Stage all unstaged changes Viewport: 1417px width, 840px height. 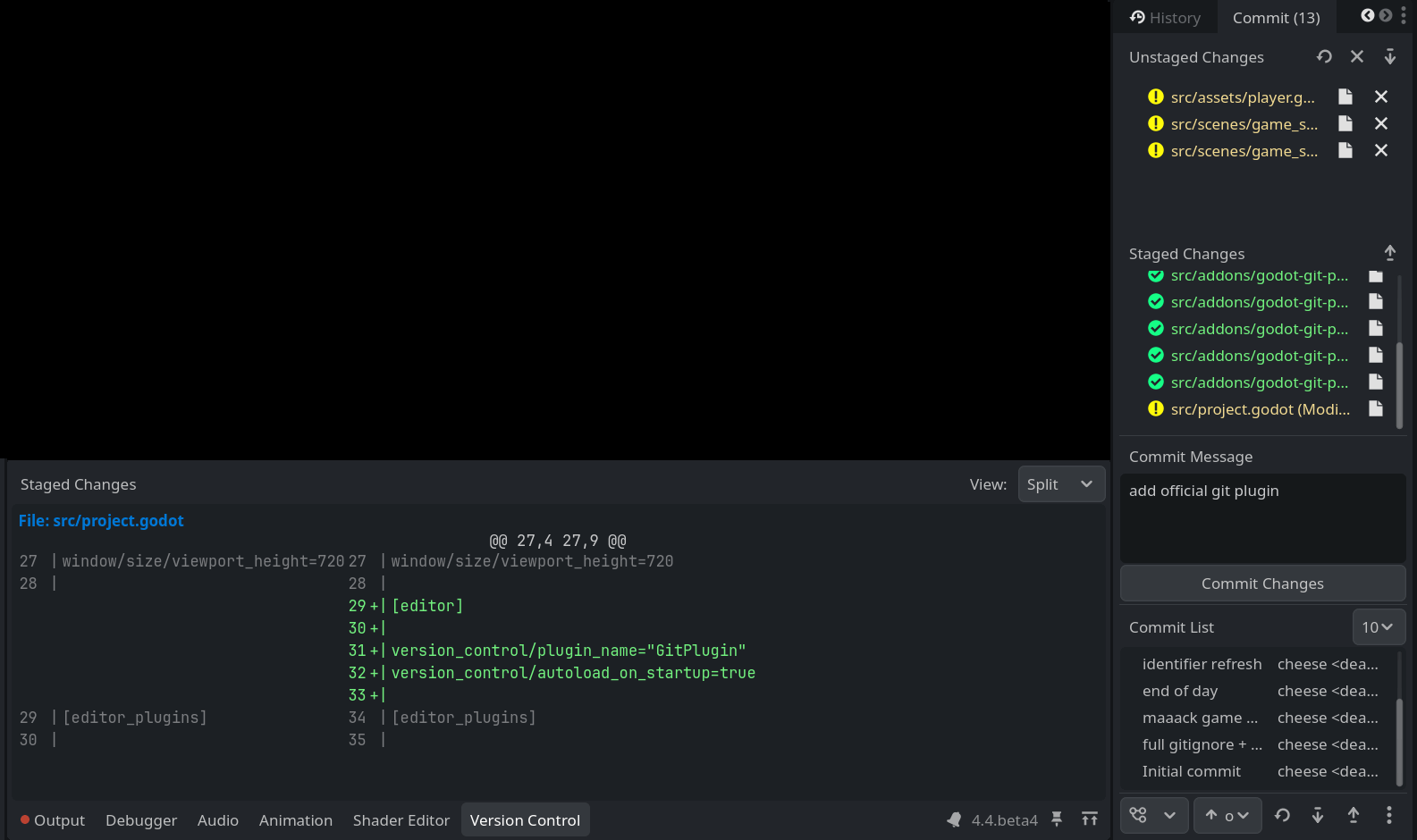(x=1390, y=57)
